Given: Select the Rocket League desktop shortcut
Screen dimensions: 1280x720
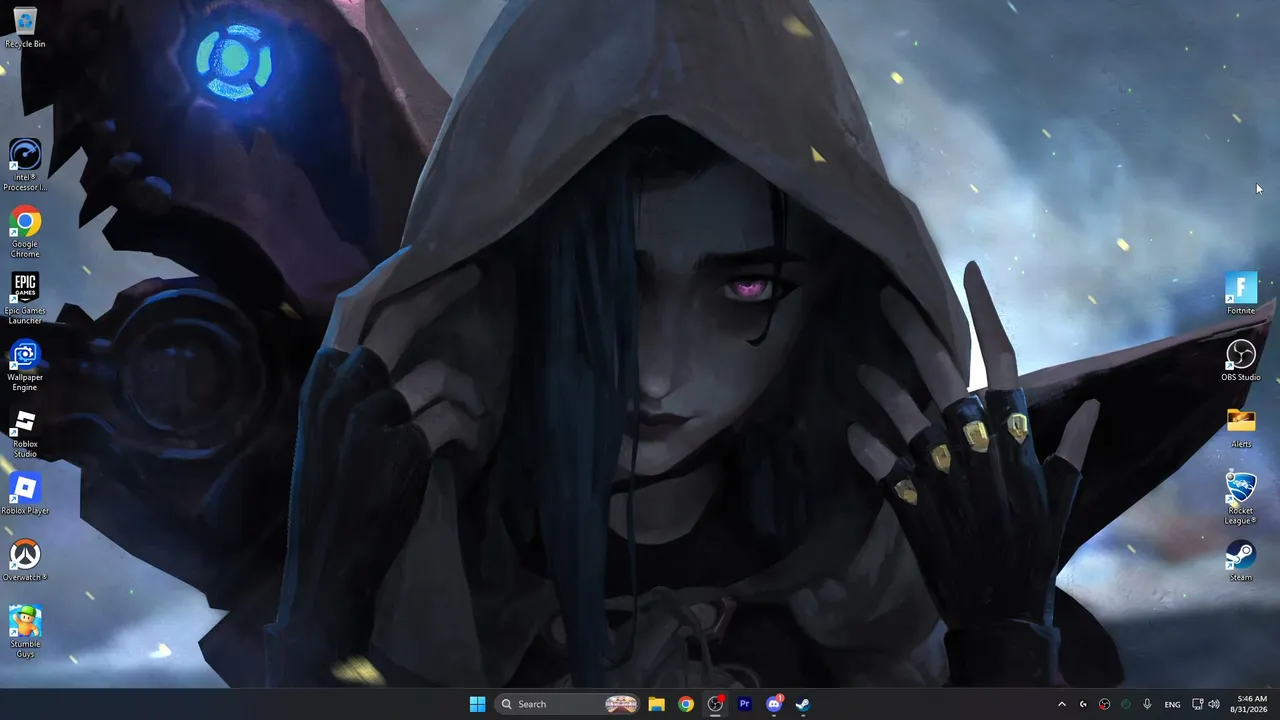Looking at the screenshot, I should click(1241, 498).
